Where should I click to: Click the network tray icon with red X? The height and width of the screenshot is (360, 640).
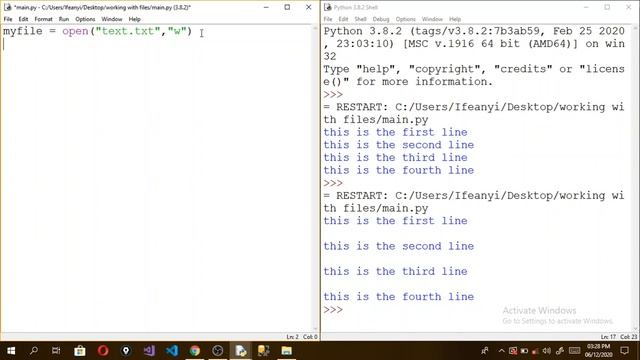(513, 351)
